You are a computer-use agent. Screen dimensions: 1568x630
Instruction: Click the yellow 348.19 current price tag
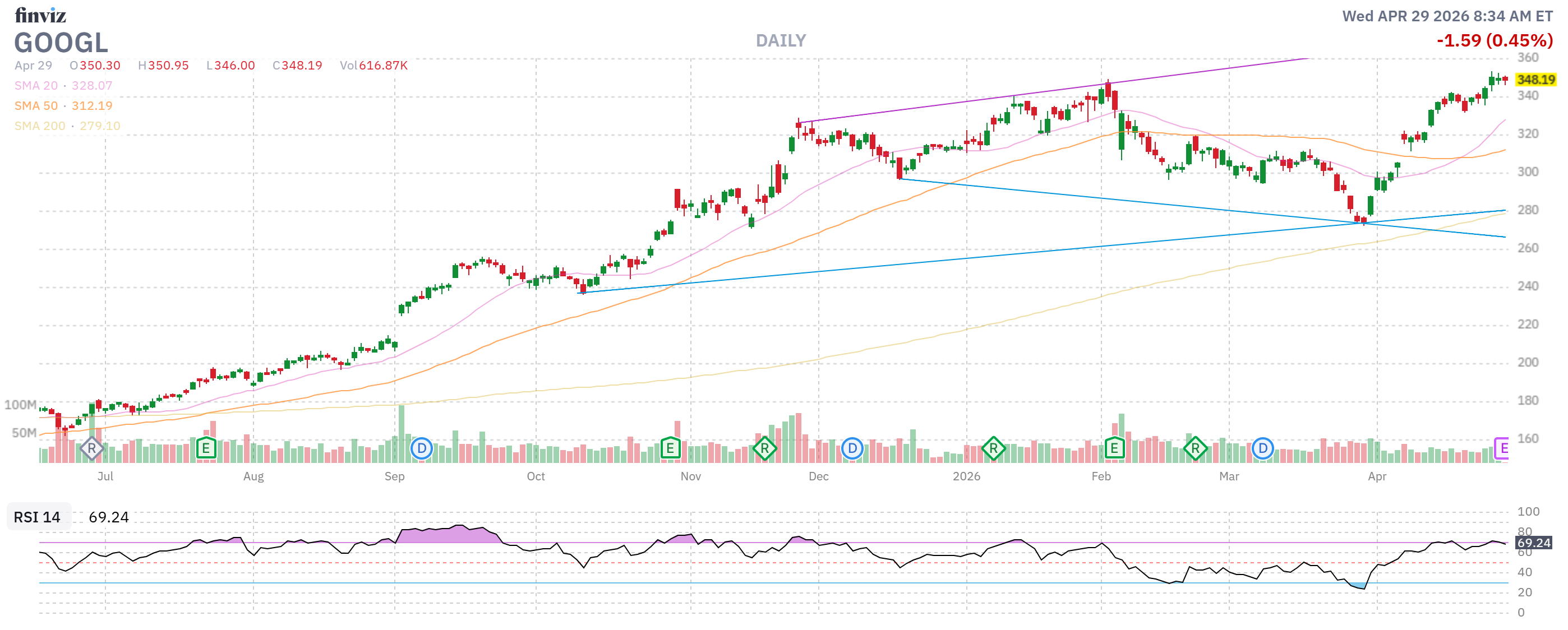[1535, 80]
